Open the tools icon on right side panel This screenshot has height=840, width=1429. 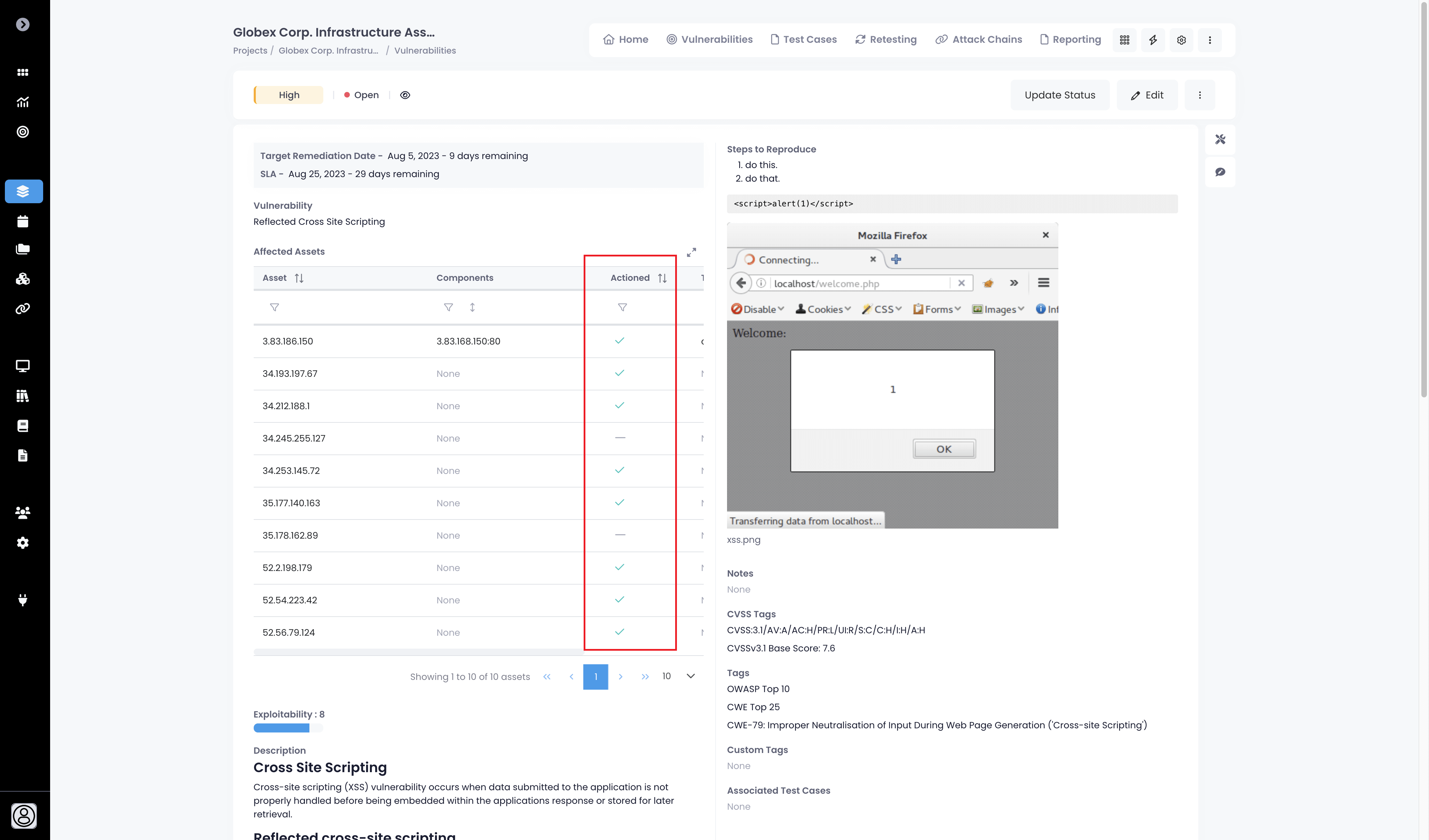1220,140
